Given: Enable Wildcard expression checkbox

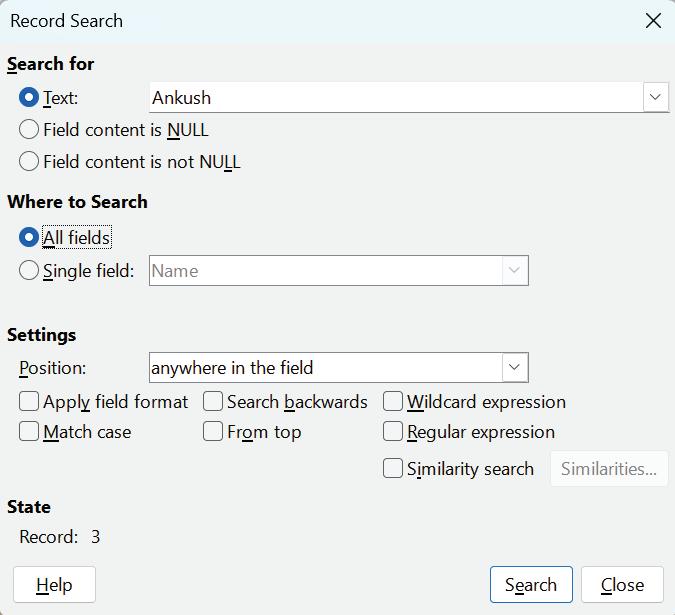Looking at the screenshot, I should click(393, 402).
